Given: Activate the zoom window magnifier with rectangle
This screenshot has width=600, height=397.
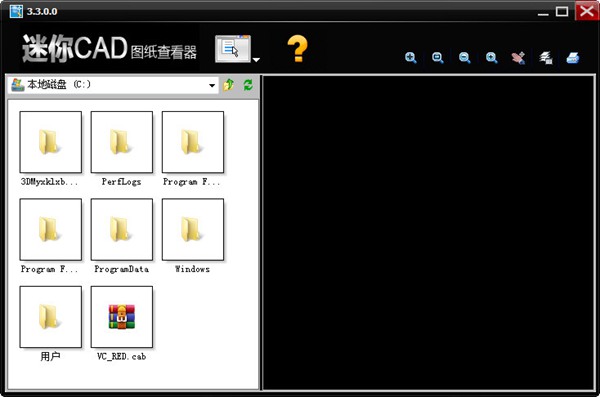Looking at the screenshot, I should 437,58.
